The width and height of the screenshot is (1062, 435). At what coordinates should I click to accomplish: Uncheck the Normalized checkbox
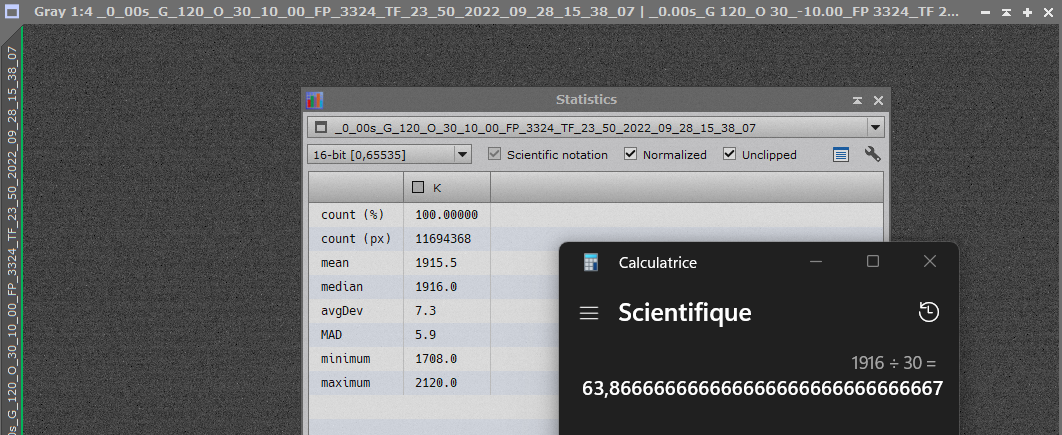[x=630, y=155]
